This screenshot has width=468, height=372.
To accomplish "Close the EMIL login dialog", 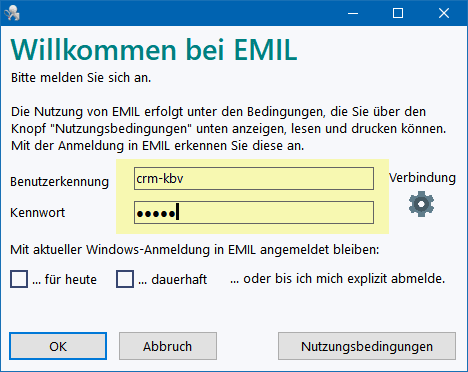I will pos(444,13).
